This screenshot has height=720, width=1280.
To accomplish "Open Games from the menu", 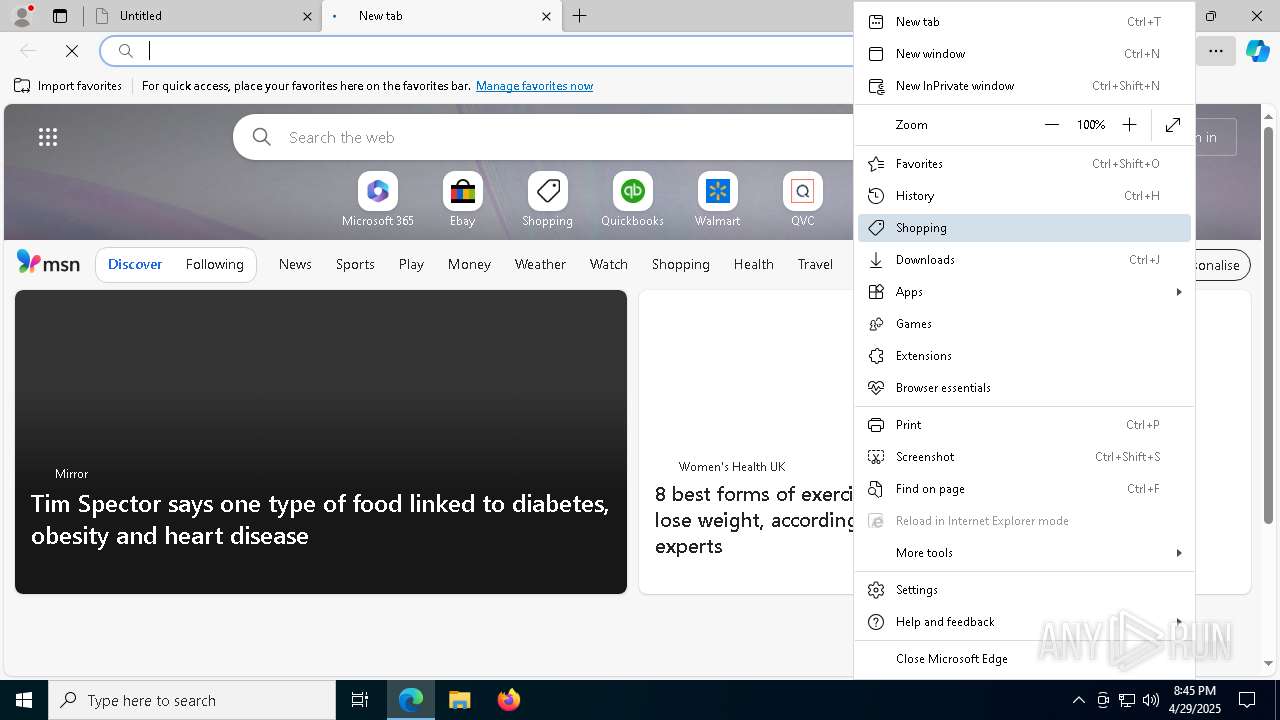I will pos(1024,324).
